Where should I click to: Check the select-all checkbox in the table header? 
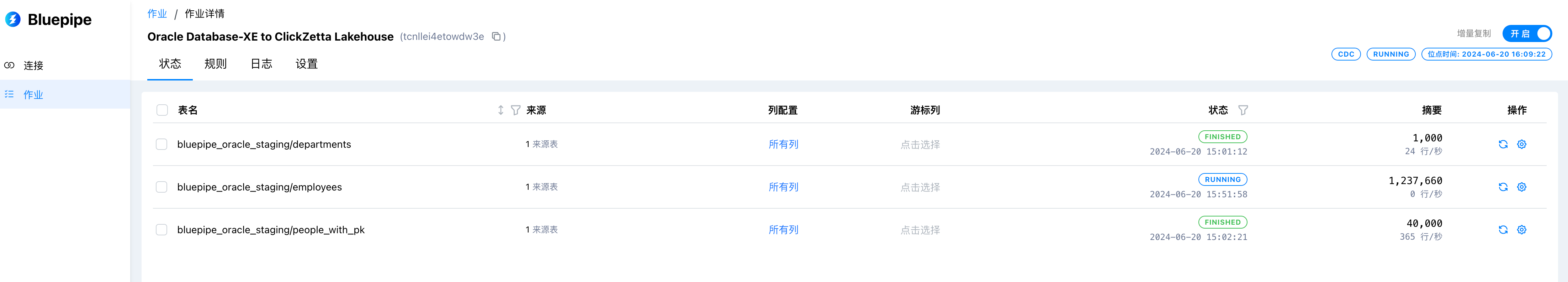pyautogui.click(x=162, y=110)
